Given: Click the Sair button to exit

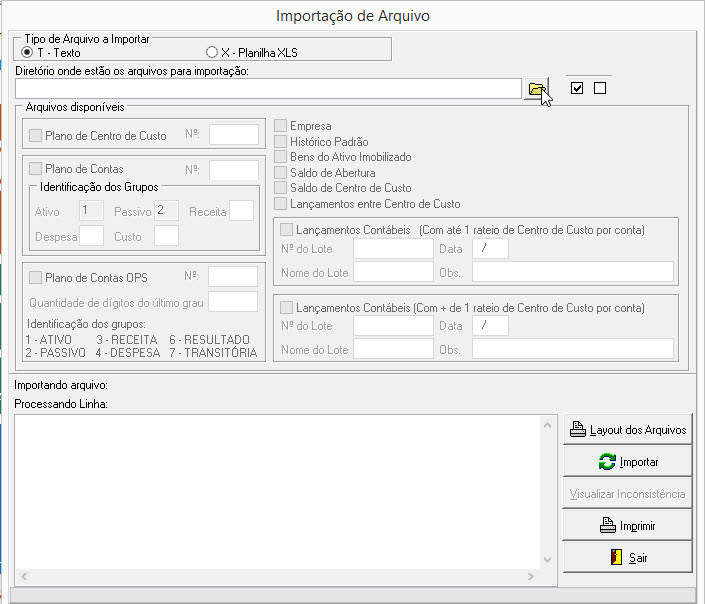Looking at the screenshot, I should coord(627,557).
